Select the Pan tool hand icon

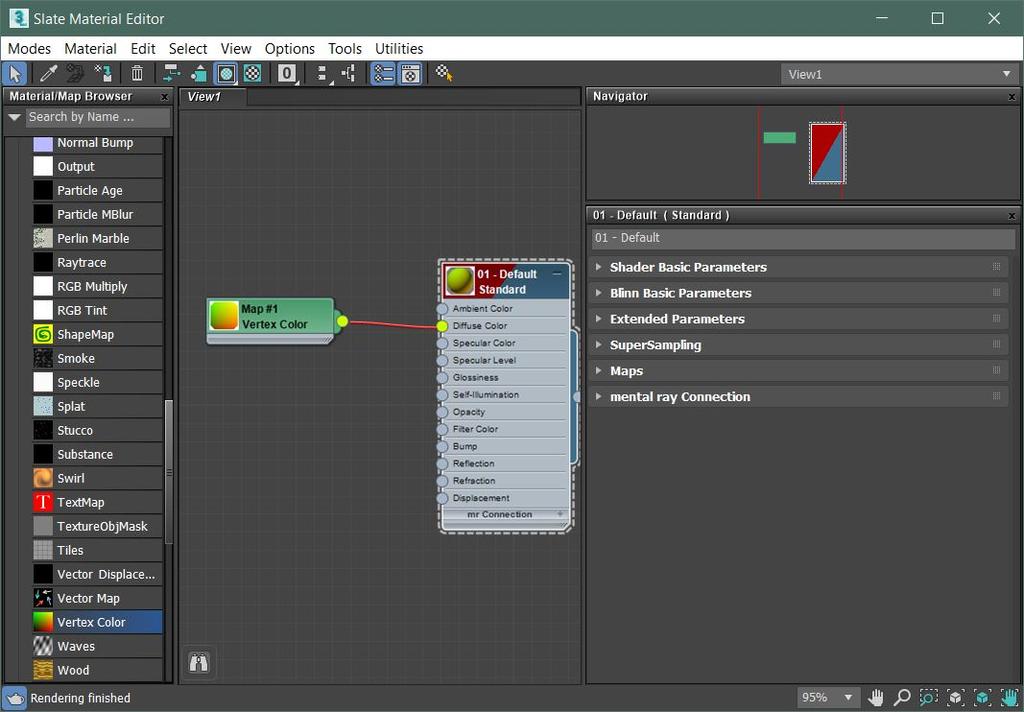(875, 698)
